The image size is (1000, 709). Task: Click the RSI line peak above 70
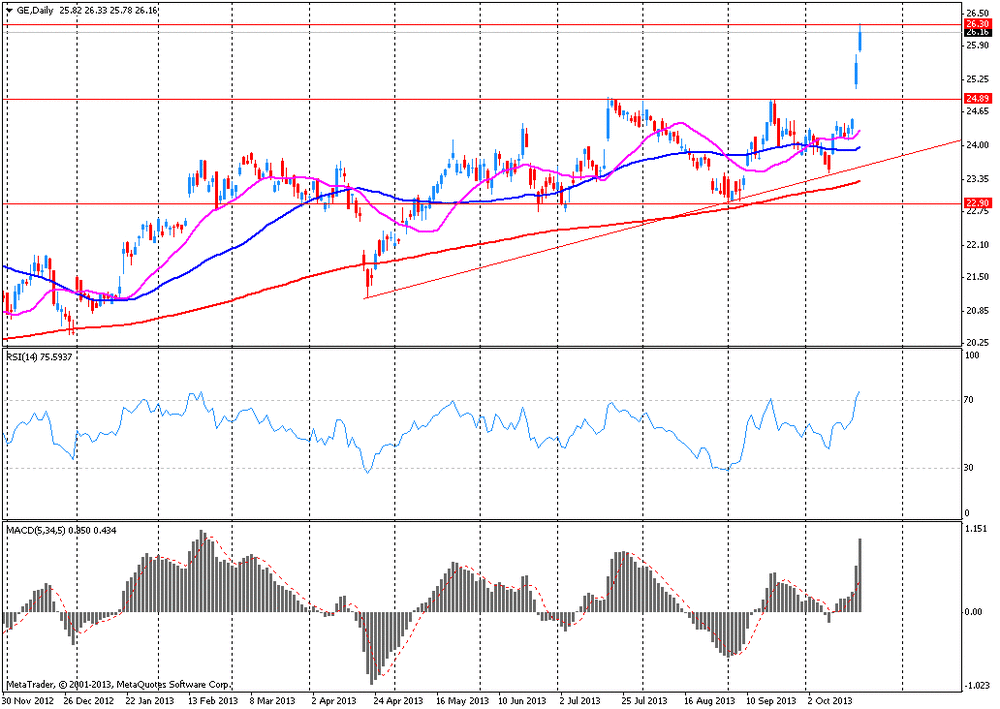859,392
